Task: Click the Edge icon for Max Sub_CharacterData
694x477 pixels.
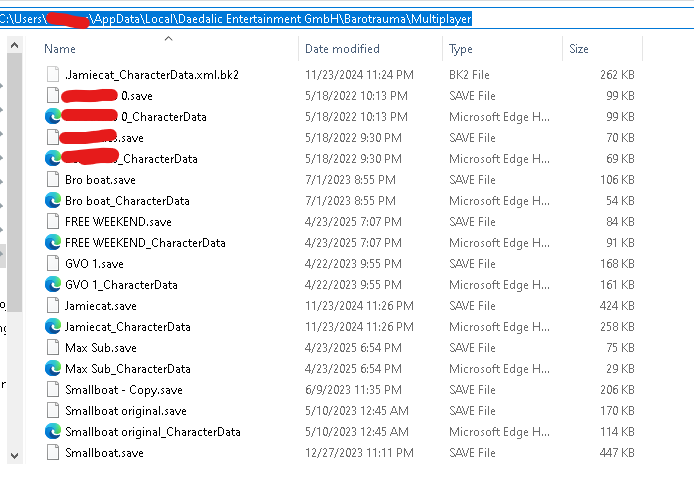Action: (x=53, y=369)
